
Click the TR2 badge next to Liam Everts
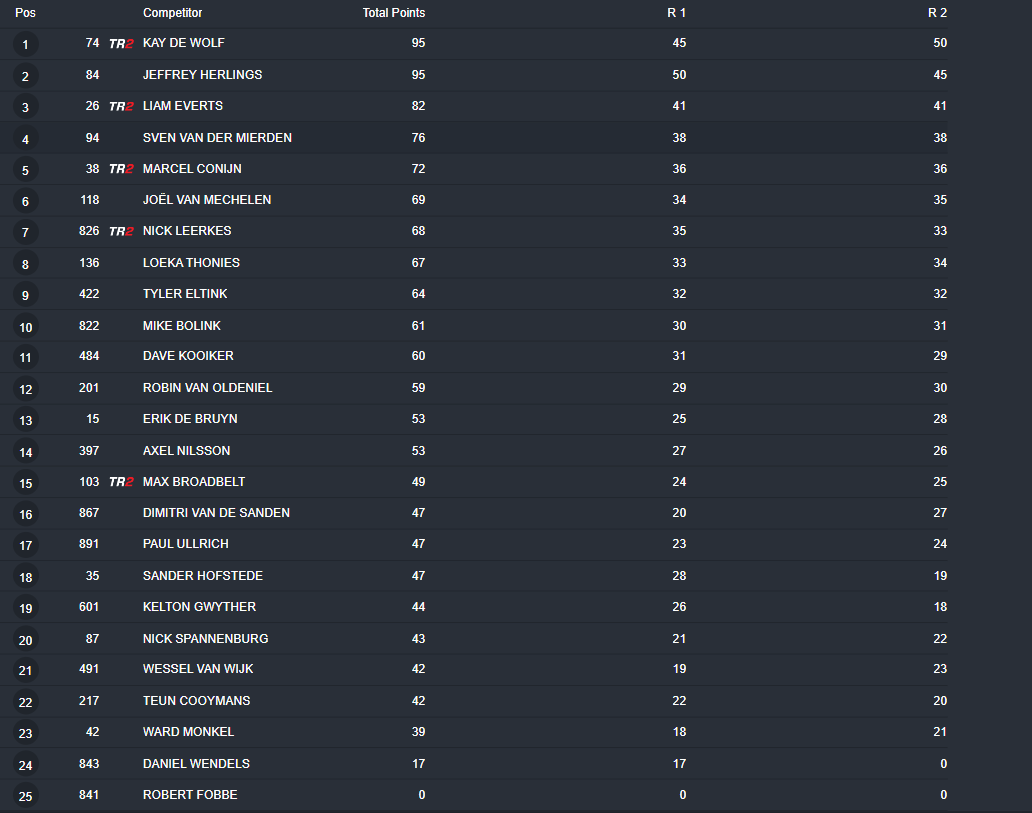pyautogui.click(x=121, y=106)
